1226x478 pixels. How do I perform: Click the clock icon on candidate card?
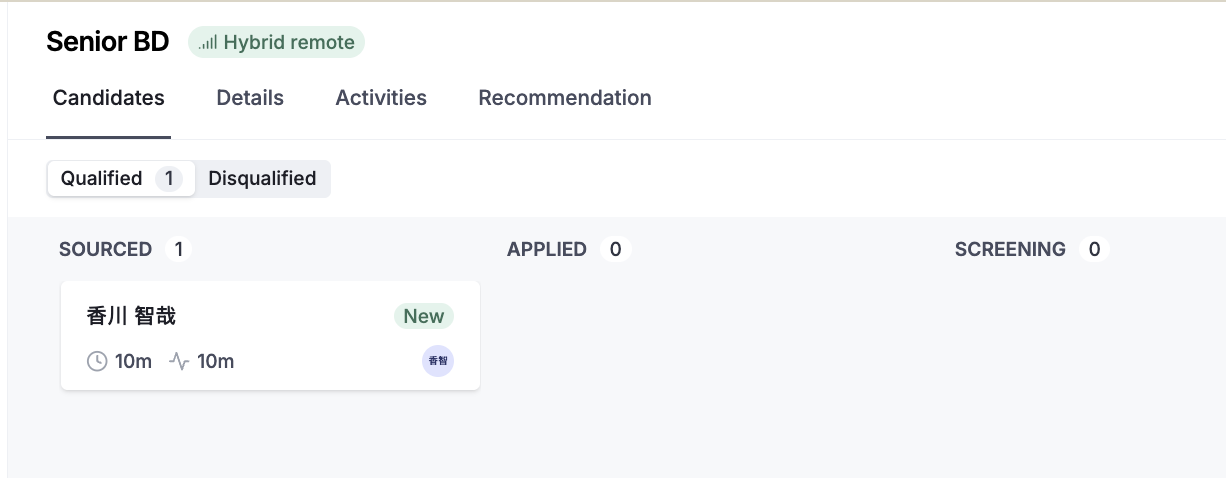pyautogui.click(x=97, y=361)
